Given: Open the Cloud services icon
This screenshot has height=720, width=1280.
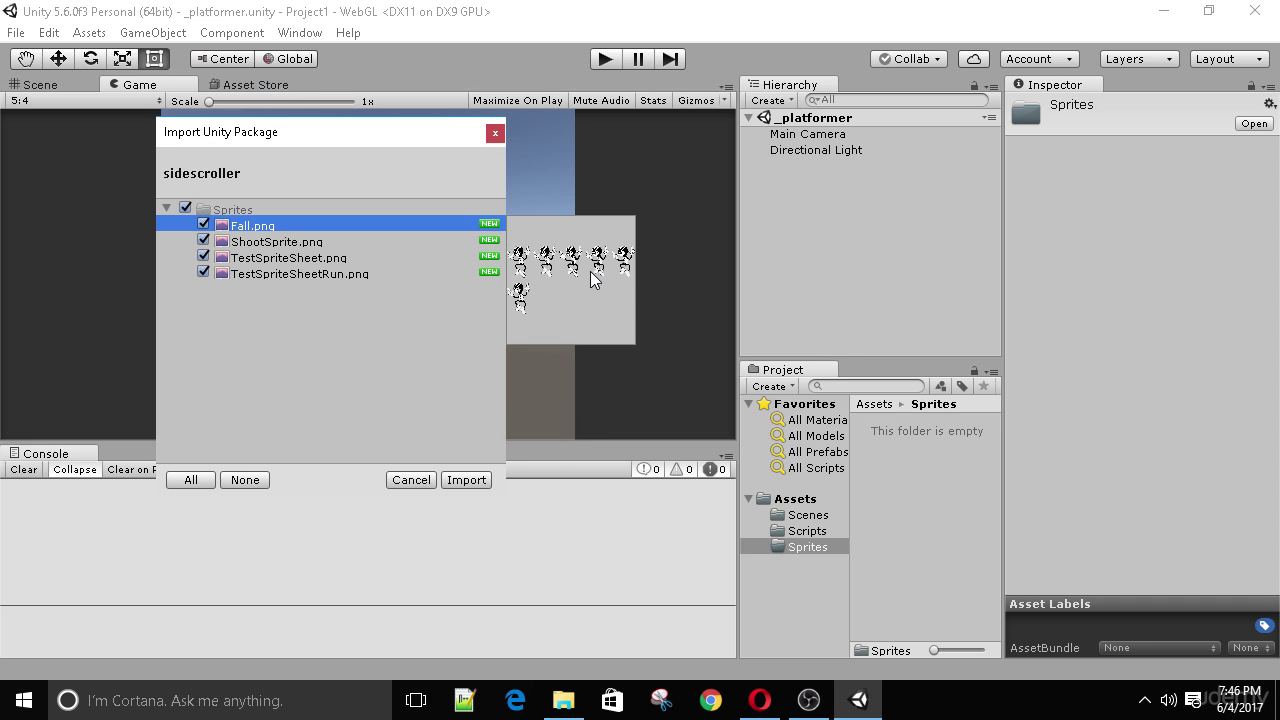Looking at the screenshot, I should (974, 59).
